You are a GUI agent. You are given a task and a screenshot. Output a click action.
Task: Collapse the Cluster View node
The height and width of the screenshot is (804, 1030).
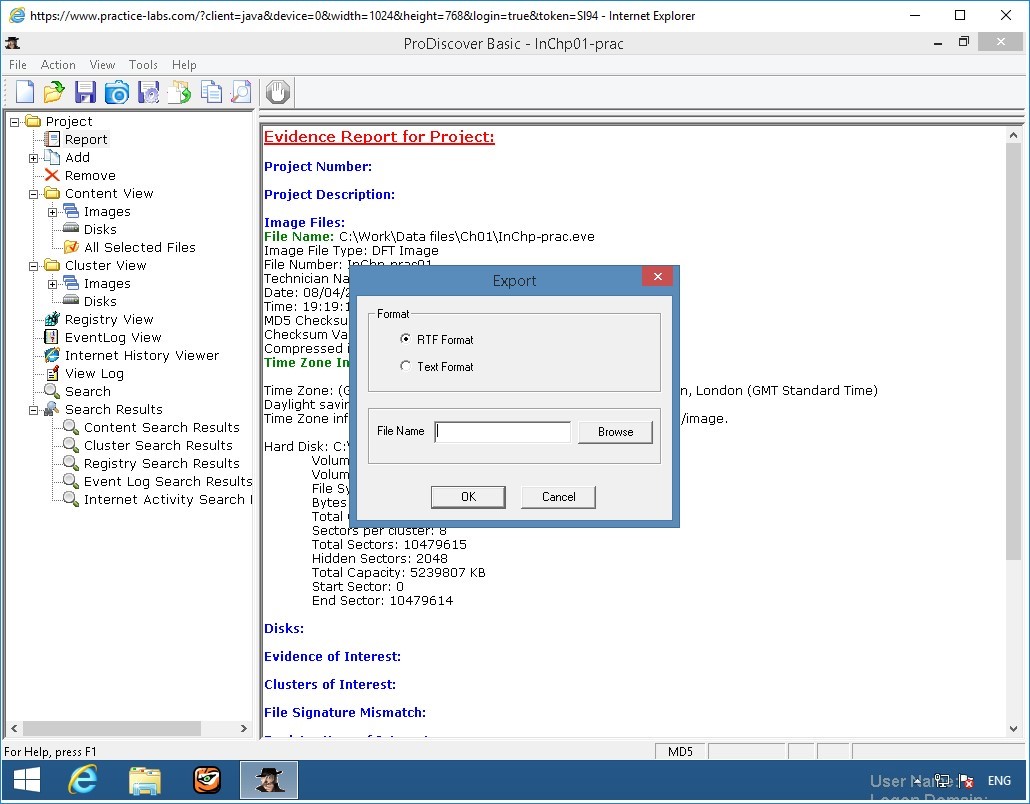[34, 266]
